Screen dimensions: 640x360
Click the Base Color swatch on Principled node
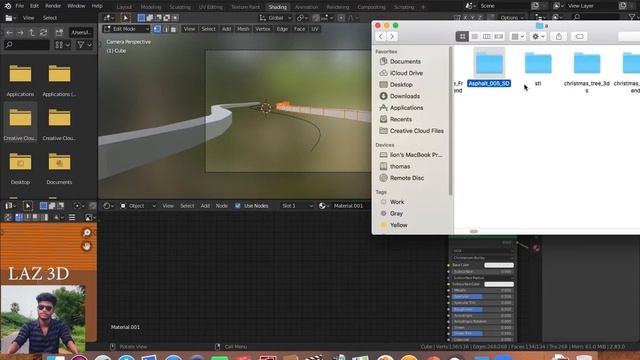coord(499,265)
